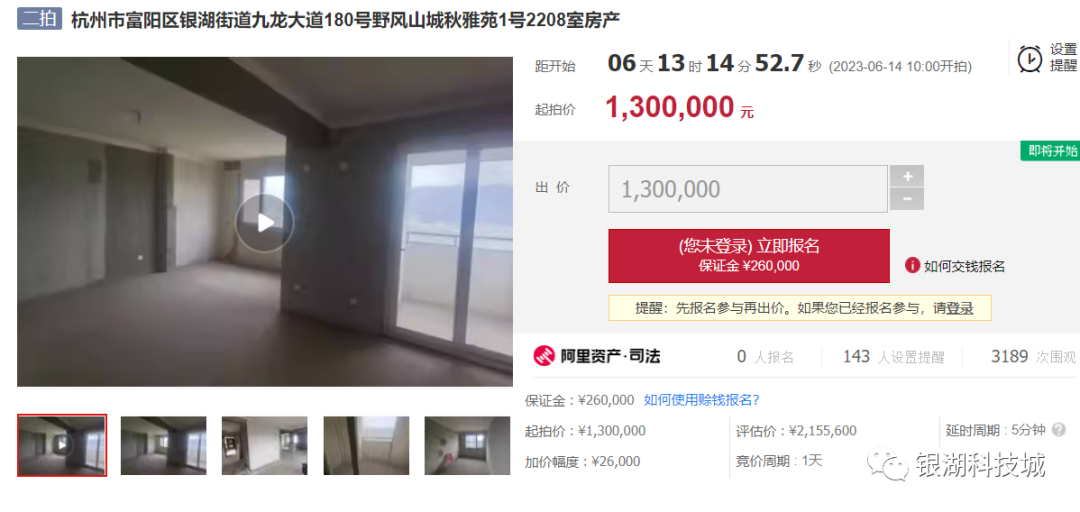Click the alarm clock reminder icon
The width and height of the screenshot is (1080, 512).
[x=1030, y=59]
